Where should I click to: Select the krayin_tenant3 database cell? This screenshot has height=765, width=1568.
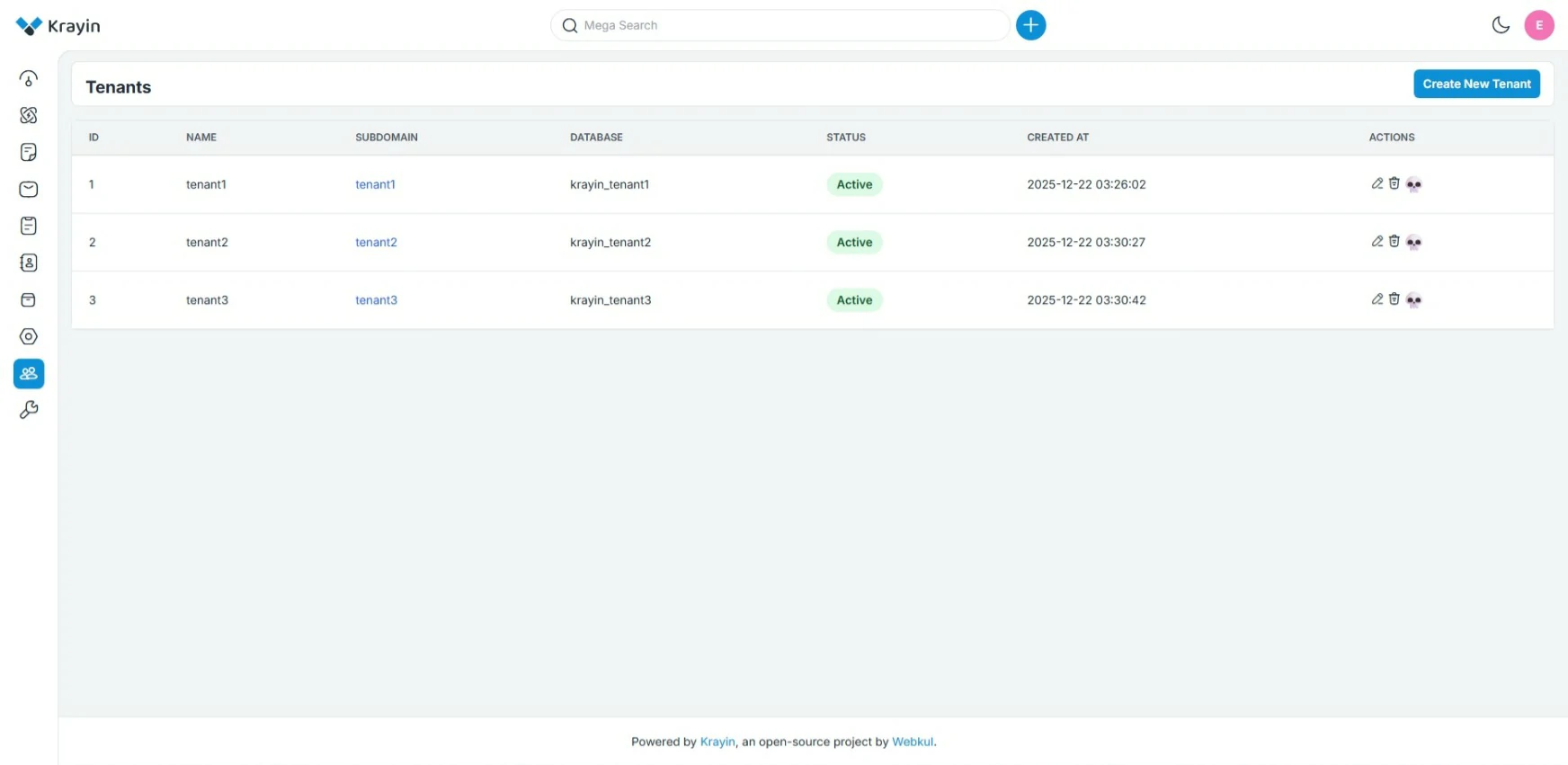pos(610,300)
